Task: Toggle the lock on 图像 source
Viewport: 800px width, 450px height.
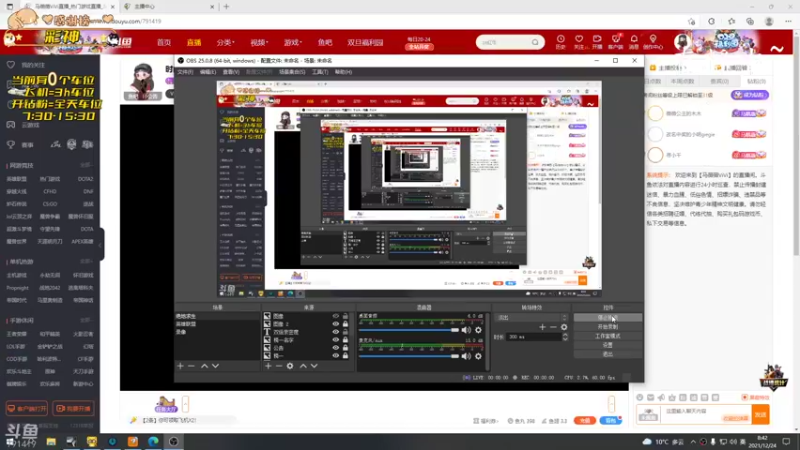Action: (345, 316)
